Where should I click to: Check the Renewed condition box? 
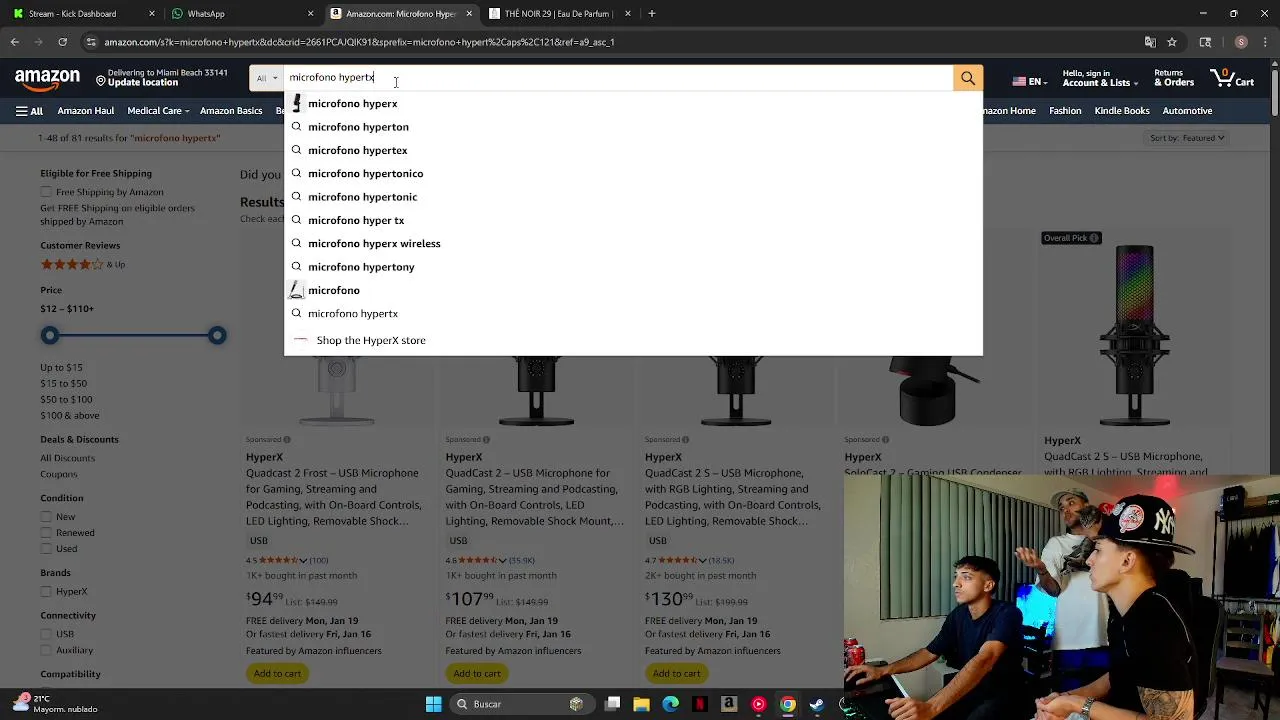click(46, 533)
